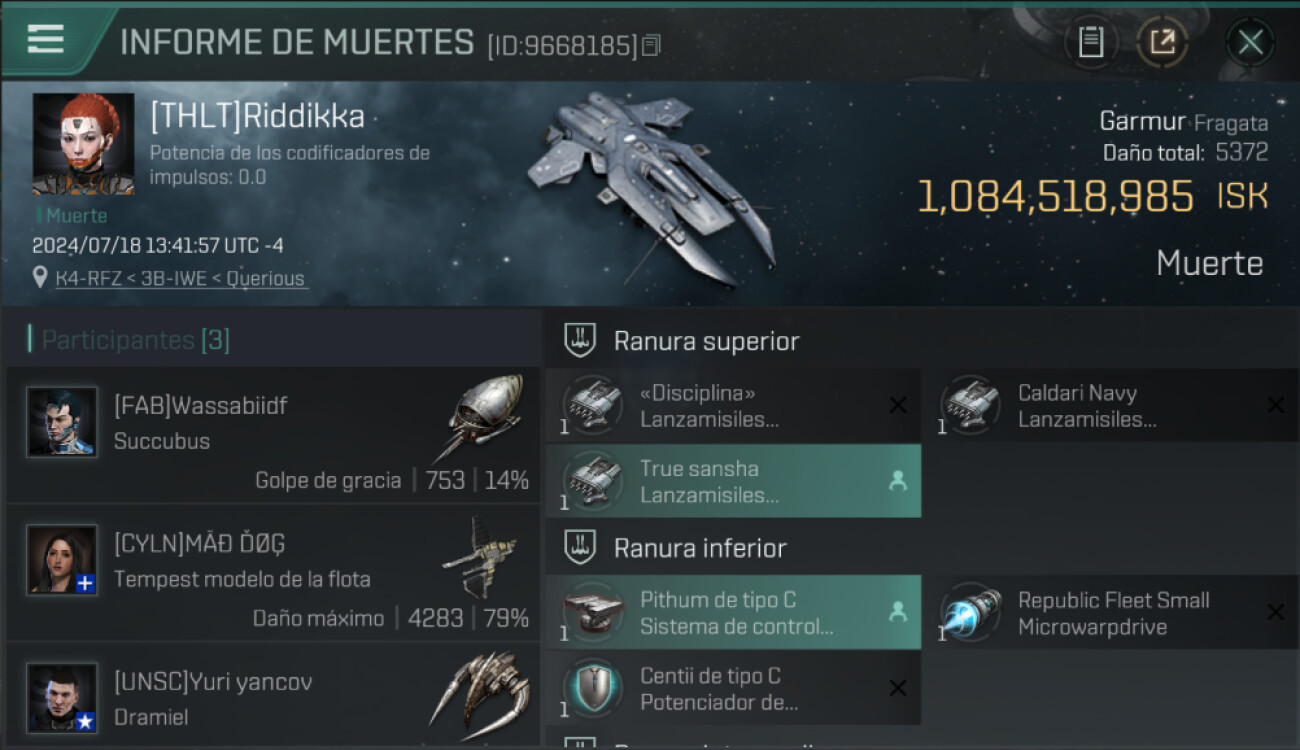Click the Participantes [3] header
Image resolution: width=1300 pixels, height=750 pixels.
pos(136,340)
